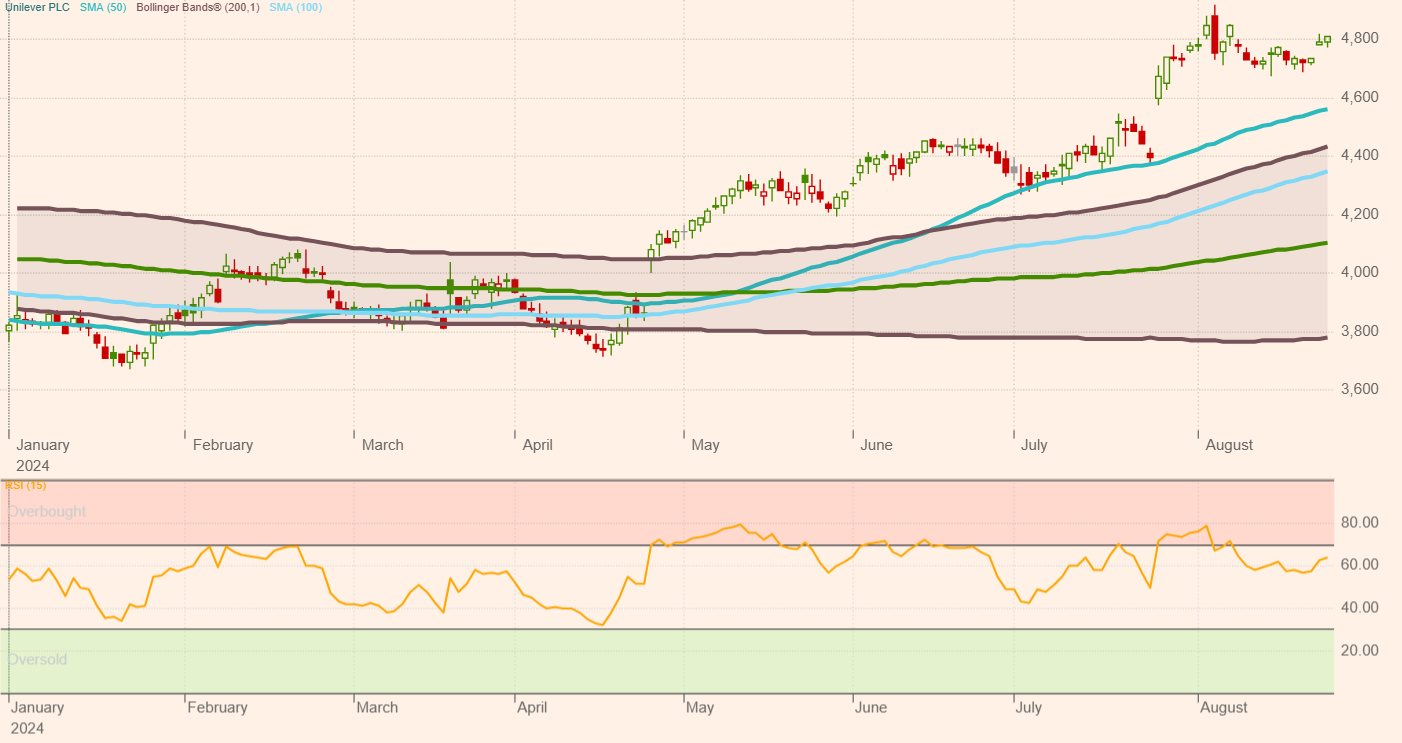The height and width of the screenshot is (743, 1402).
Task: Select the 3,600 price axis label
Action: coord(1360,389)
